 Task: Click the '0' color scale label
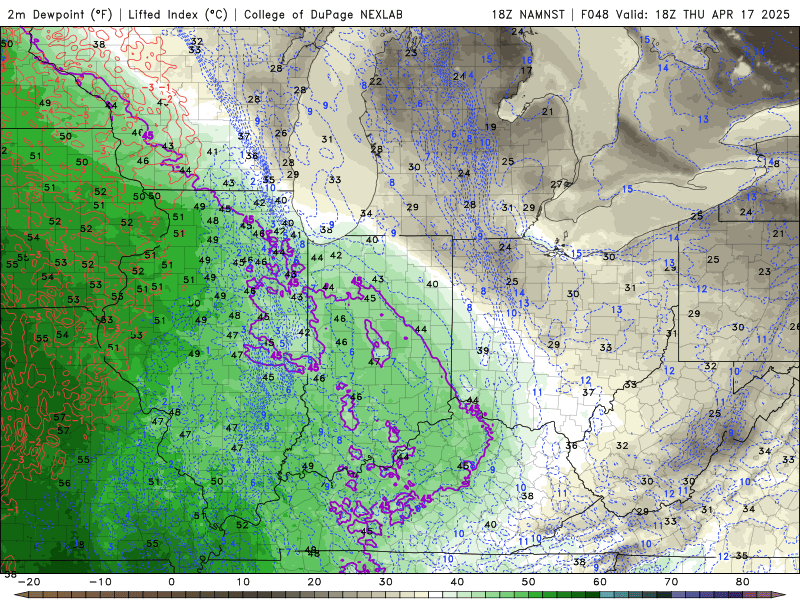(x=171, y=582)
